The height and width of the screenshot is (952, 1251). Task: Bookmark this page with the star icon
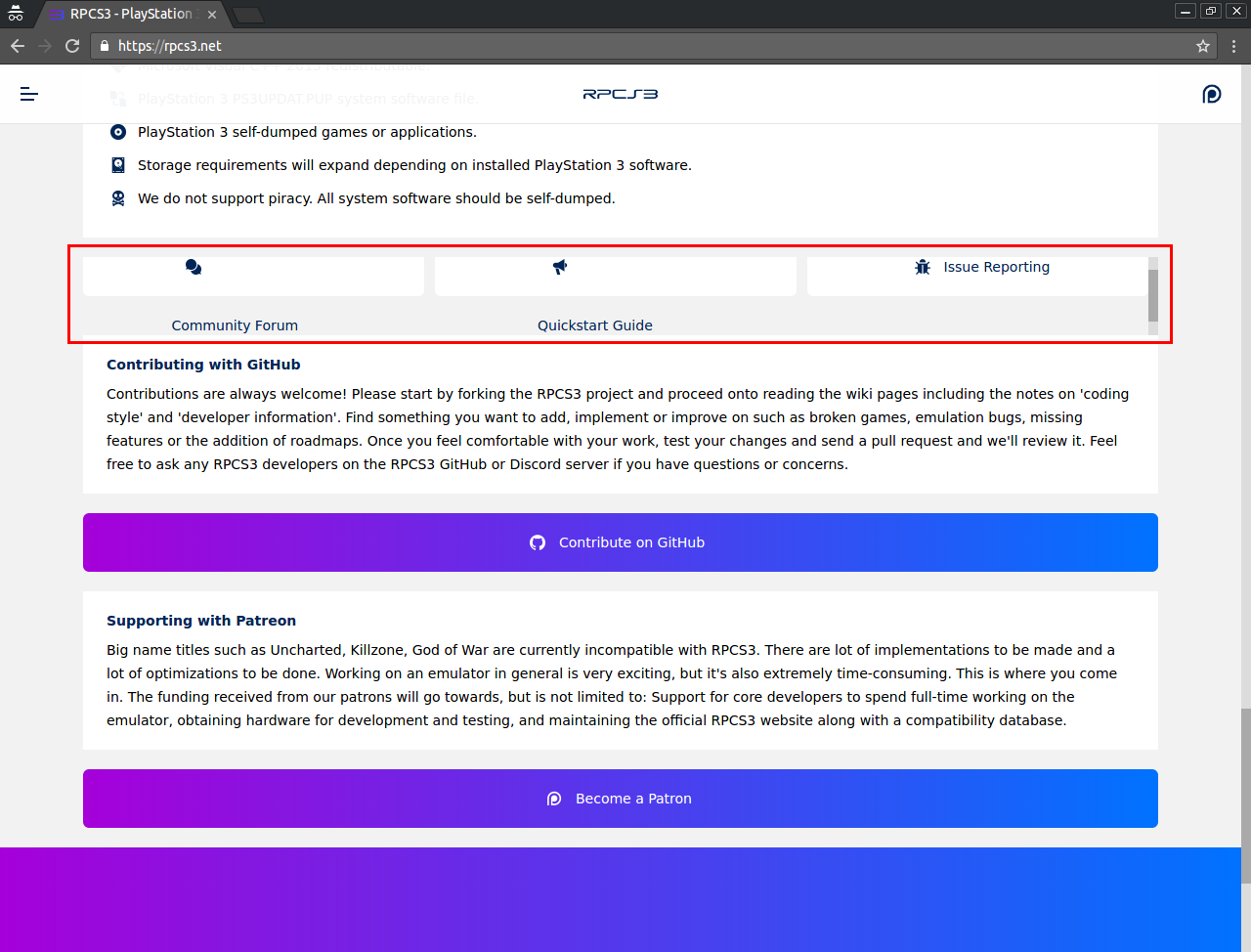pos(1203,46)
